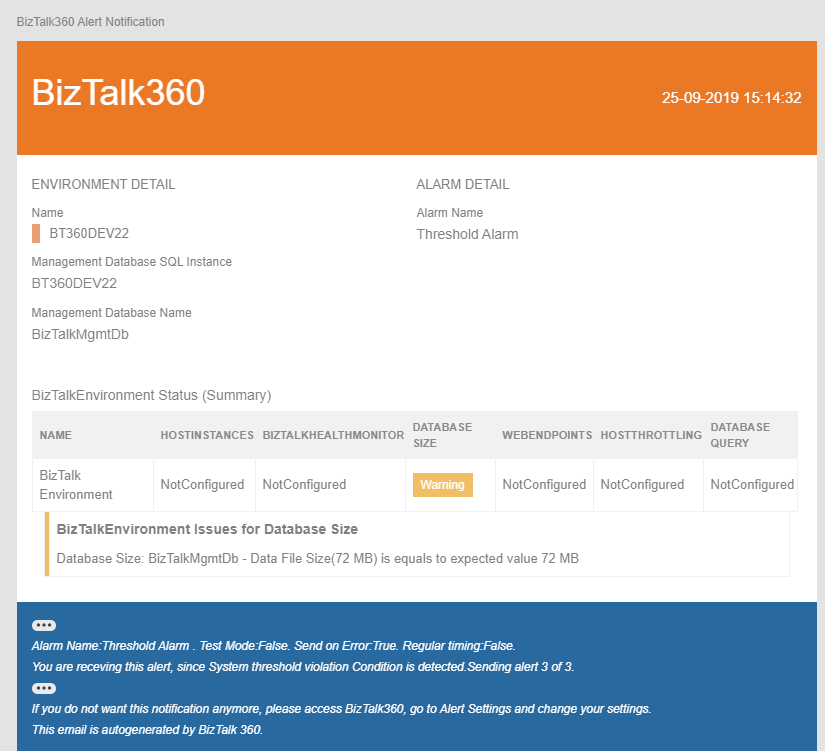Click NotConfigured under HOSTTHROTTLING
The width and height of the screenshot is (825, 756).
[642, 485]
